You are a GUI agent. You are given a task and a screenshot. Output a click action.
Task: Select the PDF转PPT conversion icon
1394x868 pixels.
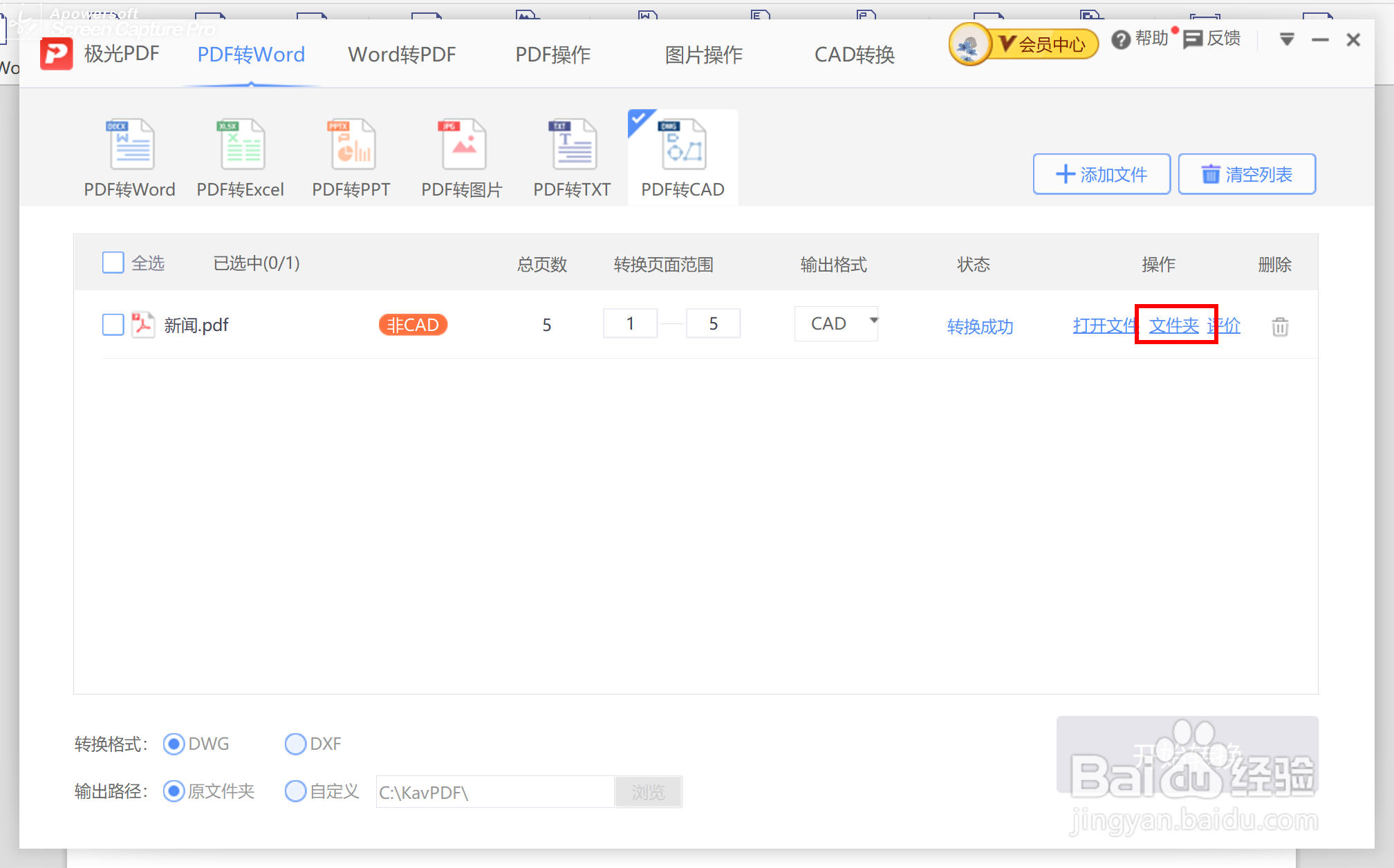(352, 144)
